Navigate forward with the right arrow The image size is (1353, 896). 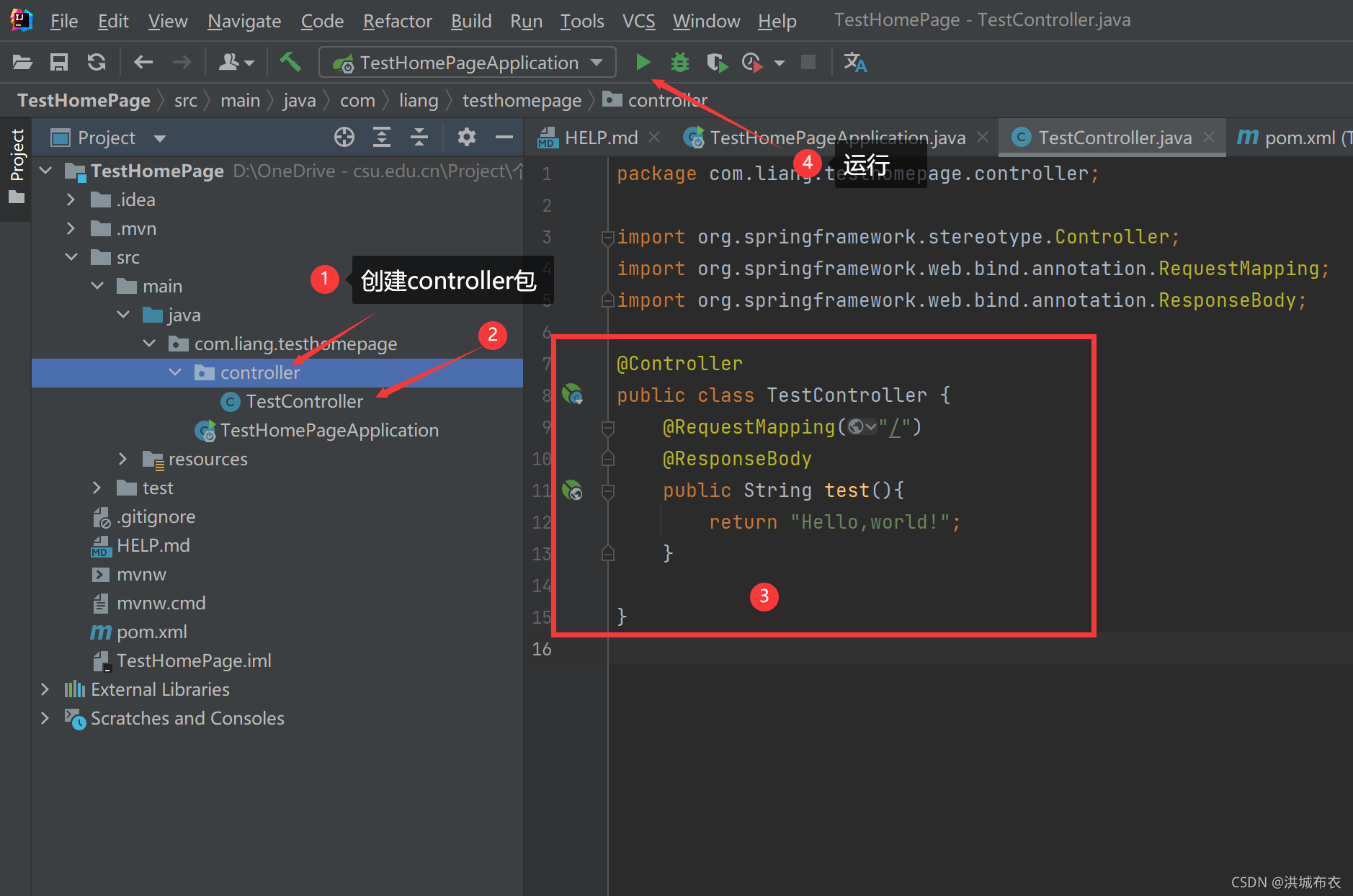[x=182, y=63]
